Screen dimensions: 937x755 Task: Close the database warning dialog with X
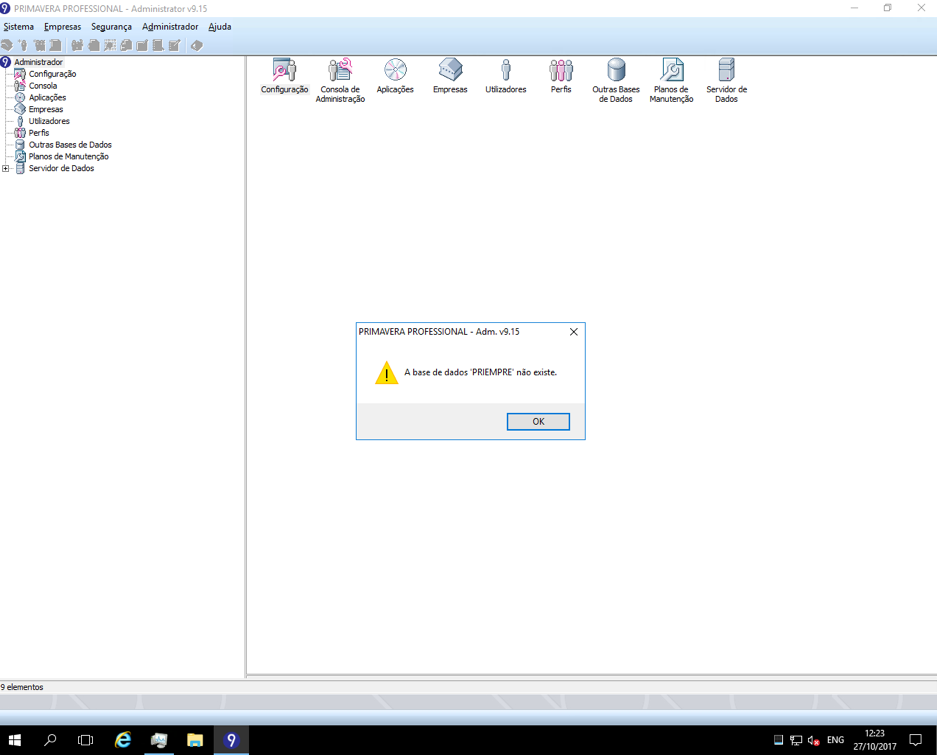coord(573,332)
